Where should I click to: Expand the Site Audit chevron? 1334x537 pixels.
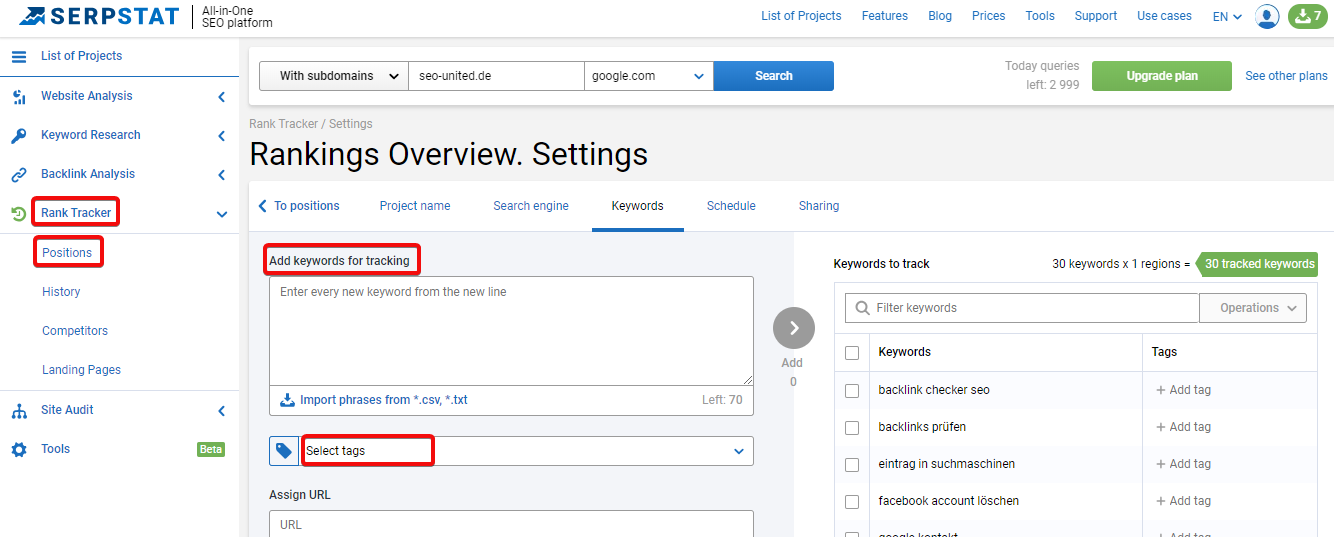coord(221,411)
